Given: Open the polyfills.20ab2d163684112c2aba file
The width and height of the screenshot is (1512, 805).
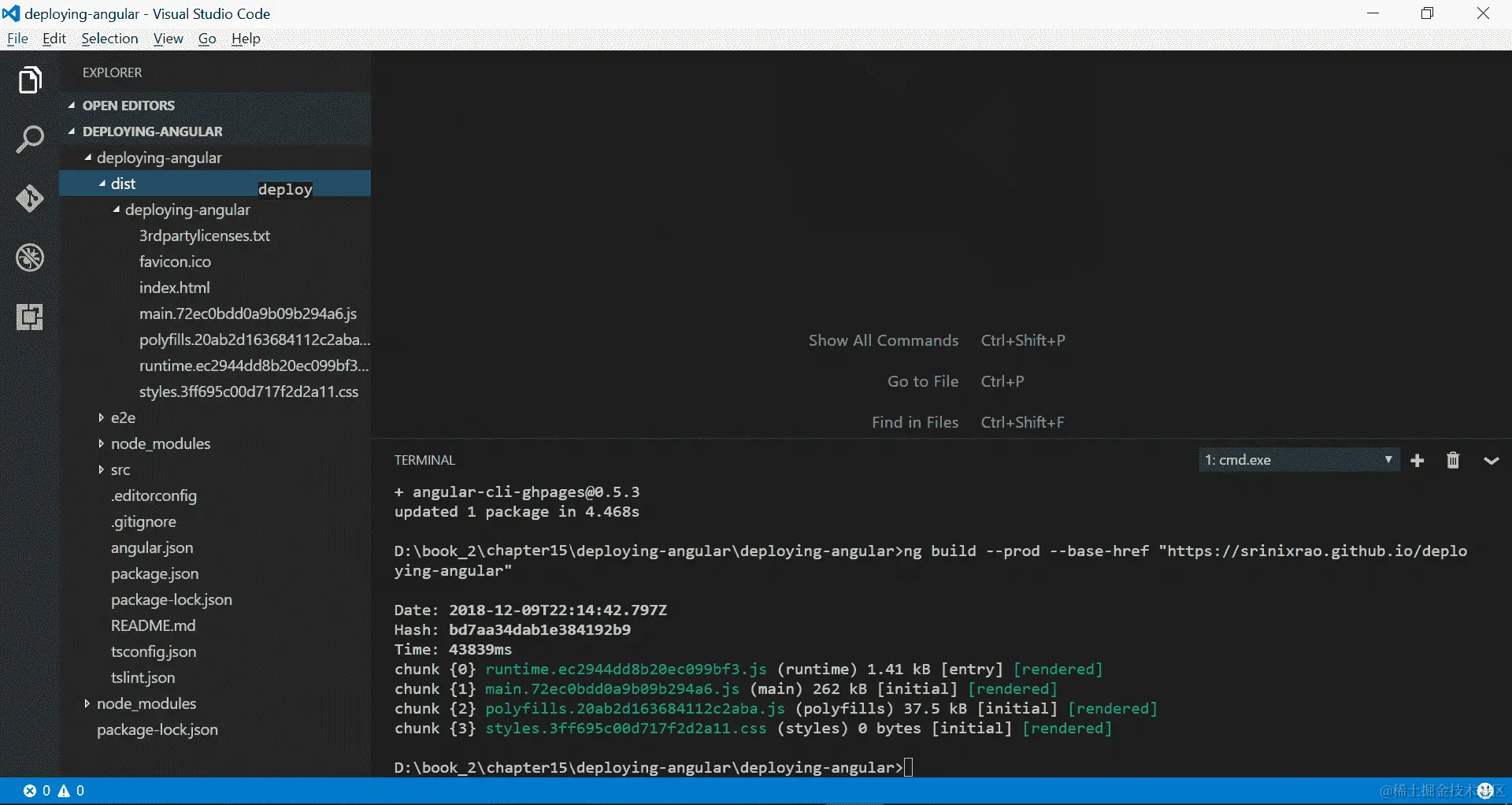Looking at the screenshot, I should (x=254, y=339).
